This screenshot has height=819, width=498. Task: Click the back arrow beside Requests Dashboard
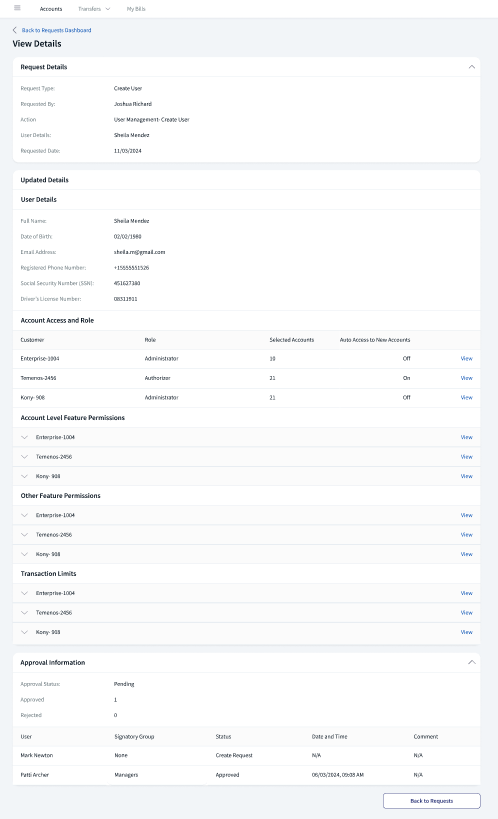pyautogui.click(x=15, y=30)
